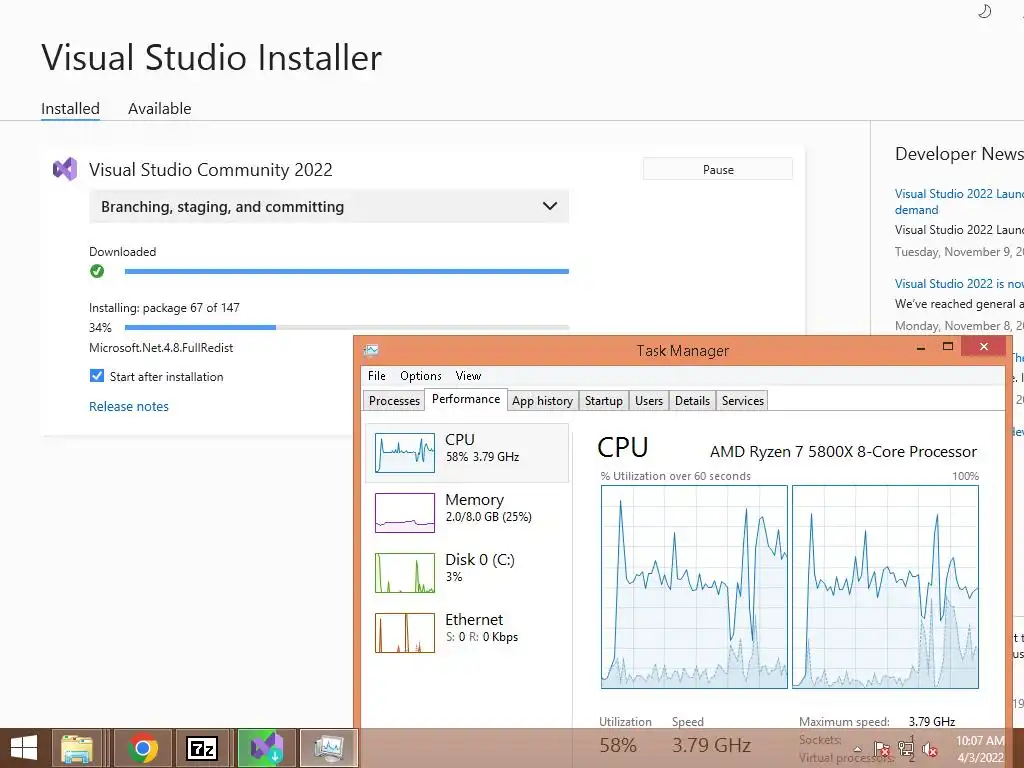The width and height of the screenshot is (1024, 768).
Task: Click the Downloaded progress bar
Action: [347, 271]
